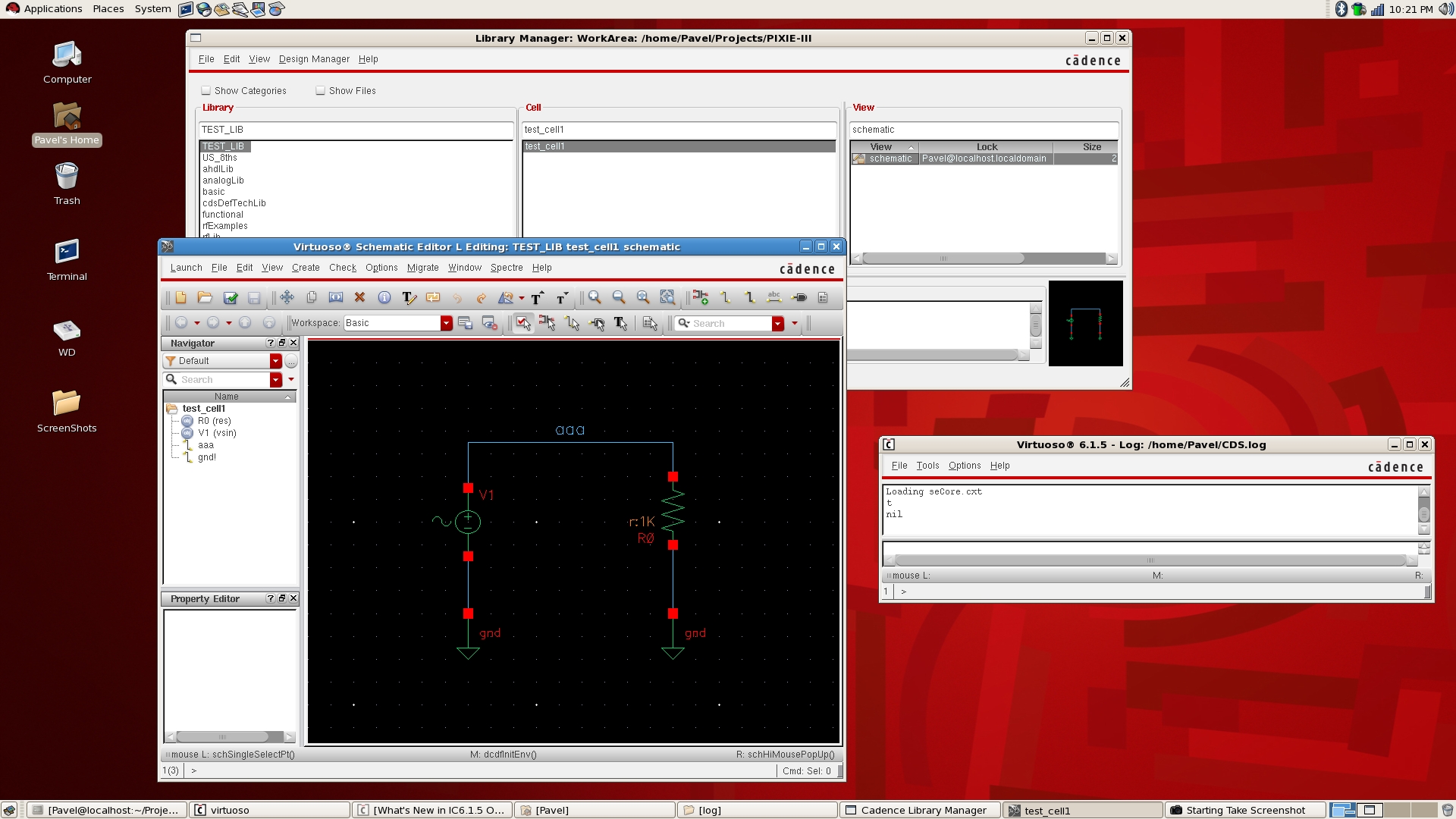Toggle Show Categories checkbox
The width and height of the screenshot is (1456, 819).
click(206, 90)
